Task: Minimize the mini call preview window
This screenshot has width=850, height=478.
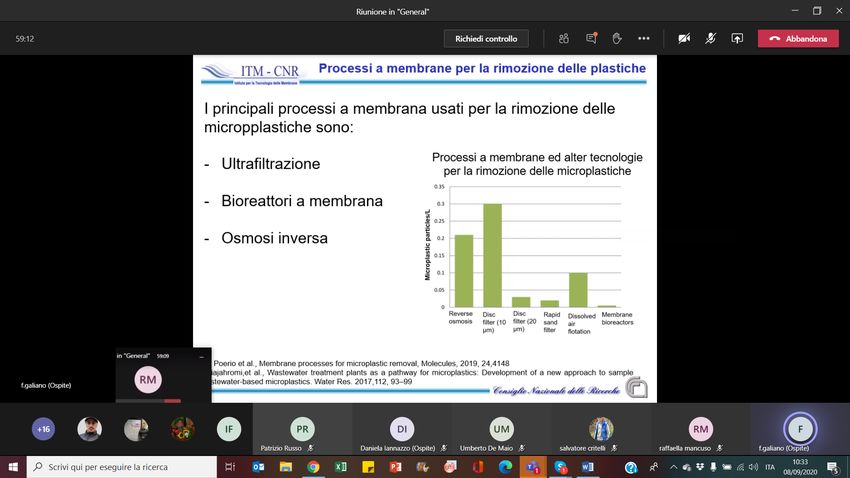Action: tap(202, 357)
